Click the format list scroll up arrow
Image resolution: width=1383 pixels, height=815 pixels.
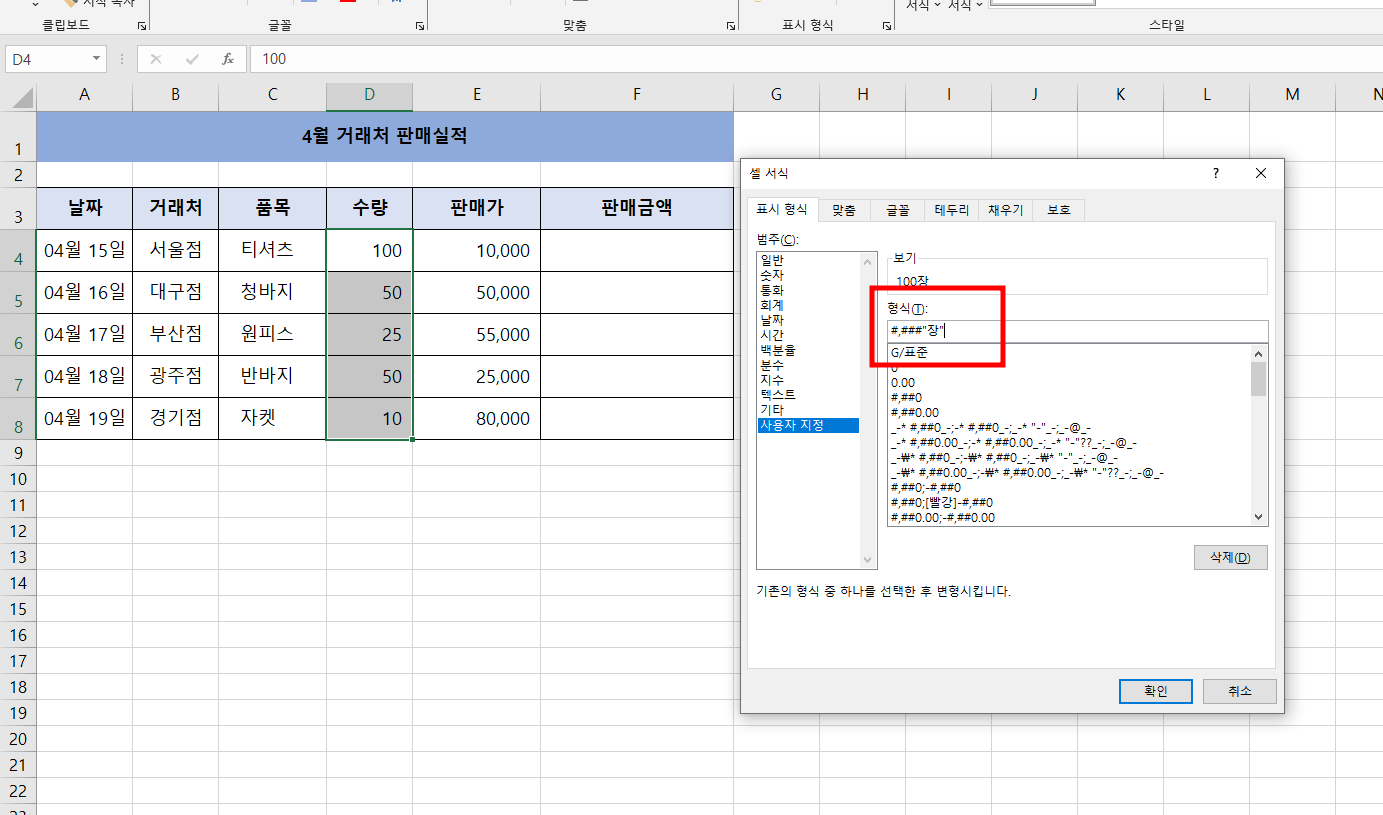pyautogui.click(x=1259, y=353)
